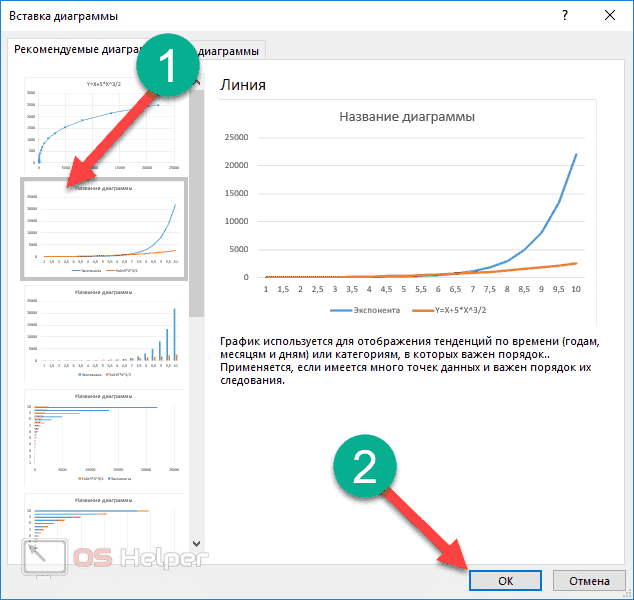Open the help question mark icon
This screenshot has height=600, width=634.
click(565, 16)
